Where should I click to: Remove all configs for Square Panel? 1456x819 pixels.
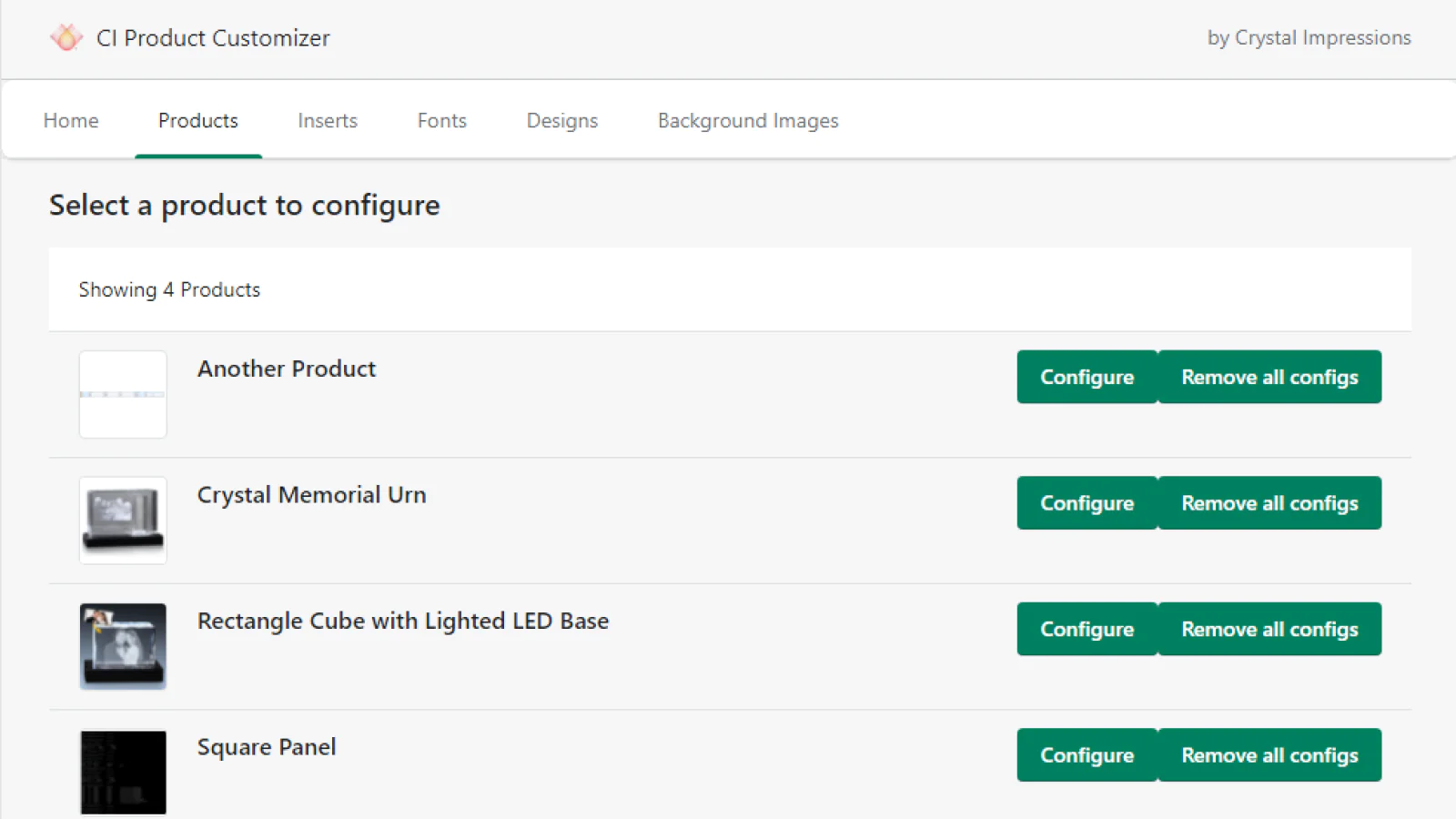click(x=1269, y=755)
